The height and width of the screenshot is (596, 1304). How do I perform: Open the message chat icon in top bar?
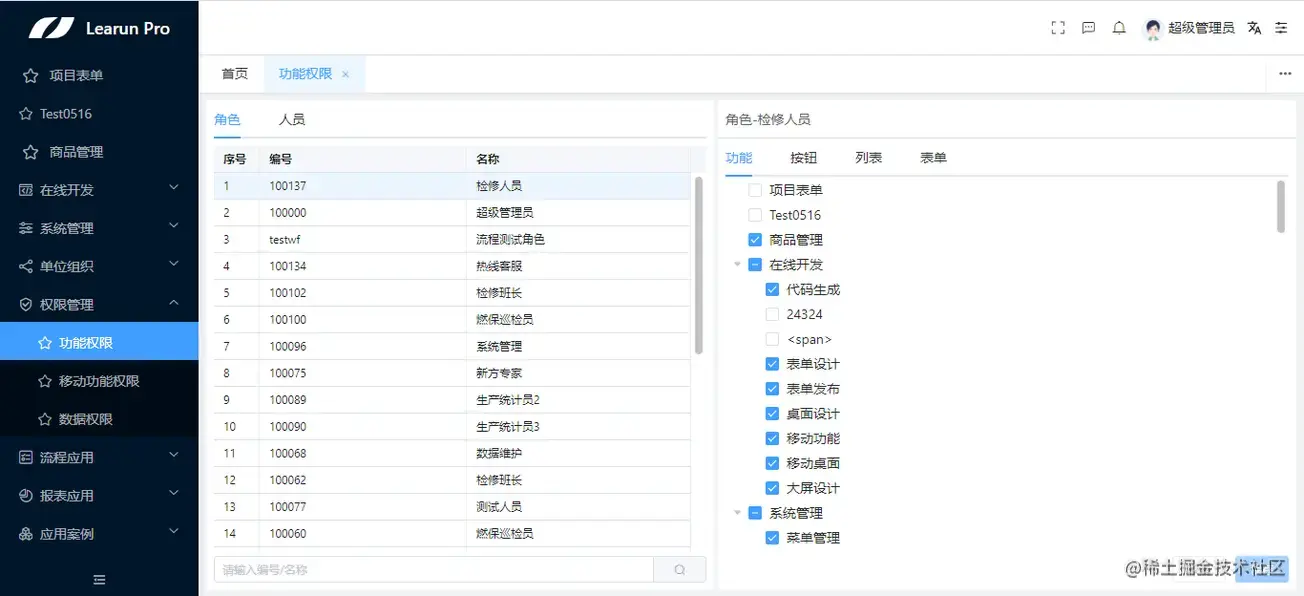(x=1088, y=27)
